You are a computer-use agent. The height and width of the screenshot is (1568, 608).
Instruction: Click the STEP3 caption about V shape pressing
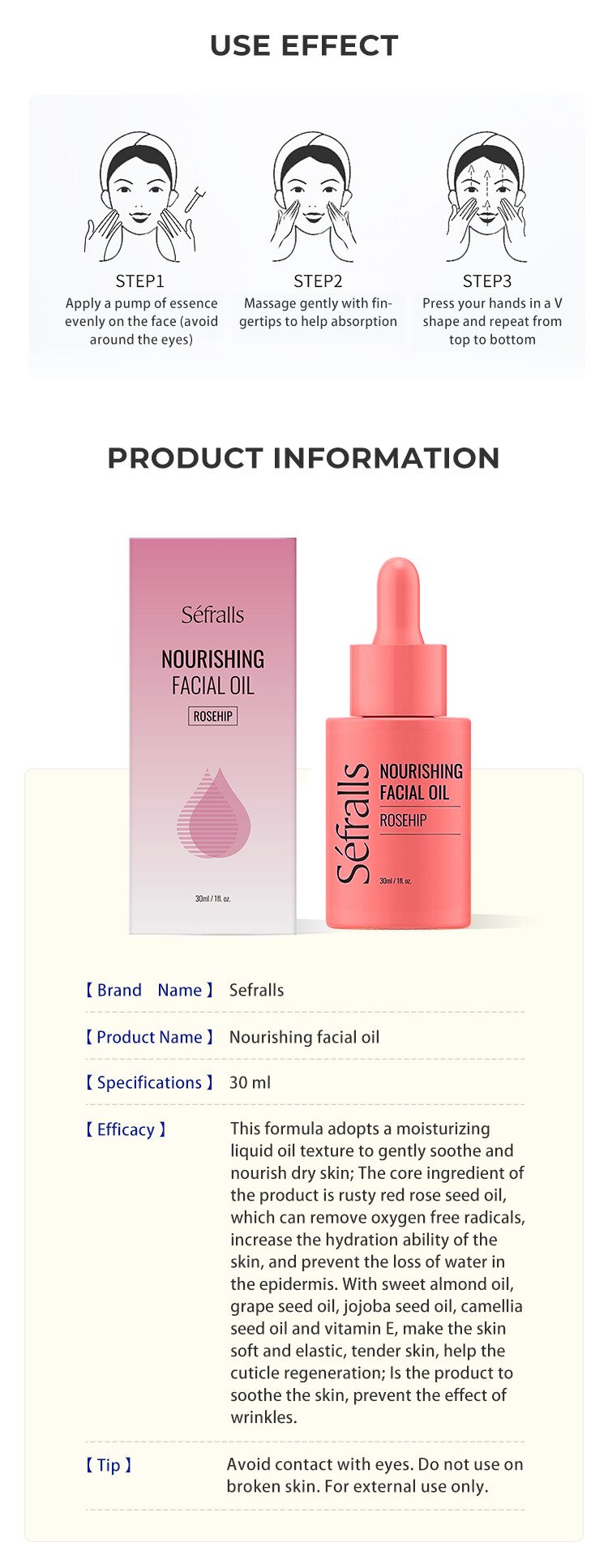point(492,321)
